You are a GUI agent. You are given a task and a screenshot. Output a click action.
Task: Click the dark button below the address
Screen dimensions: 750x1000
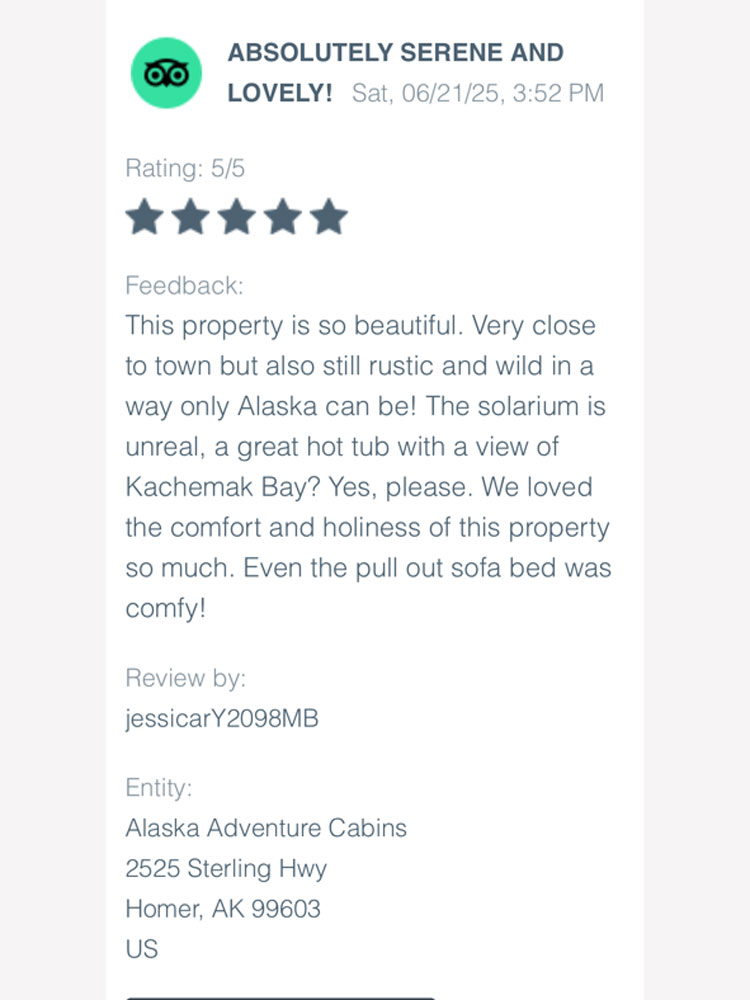coord(280,996)
